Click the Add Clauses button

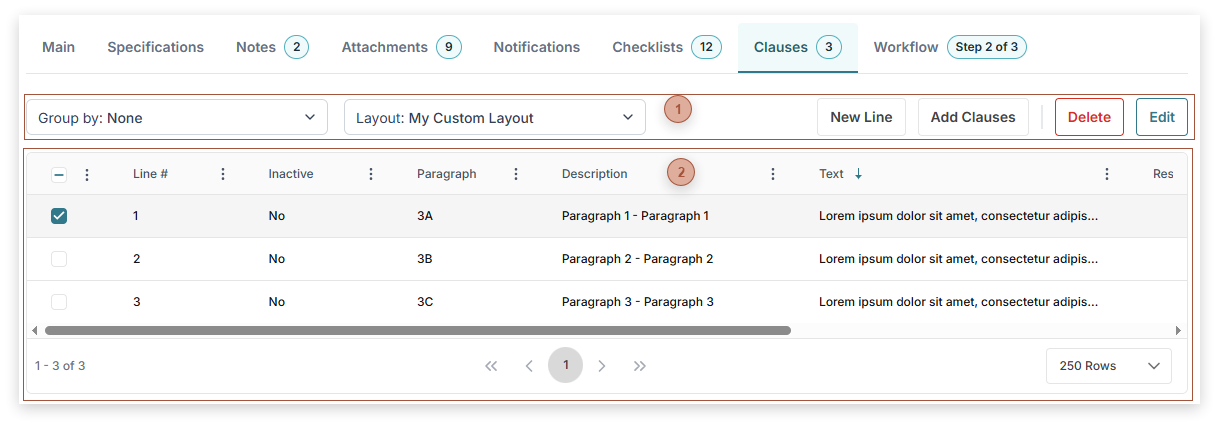(972, 117)
